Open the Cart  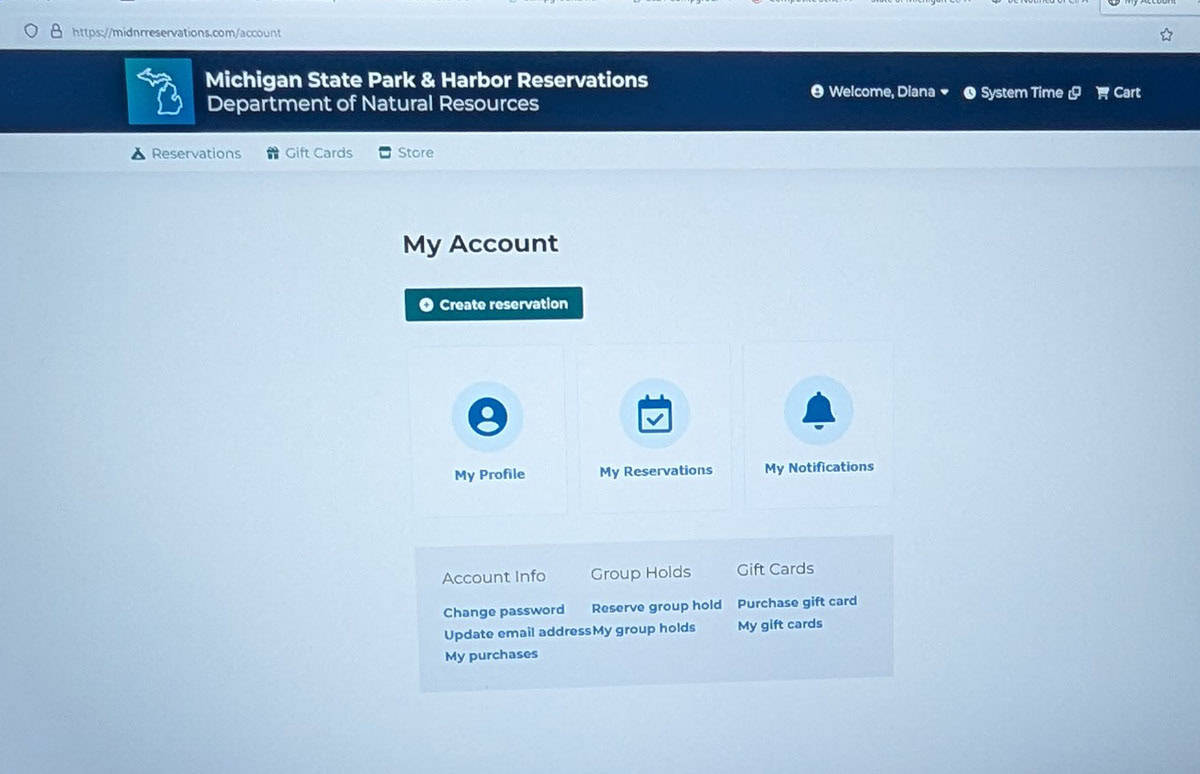[1118, 93]
